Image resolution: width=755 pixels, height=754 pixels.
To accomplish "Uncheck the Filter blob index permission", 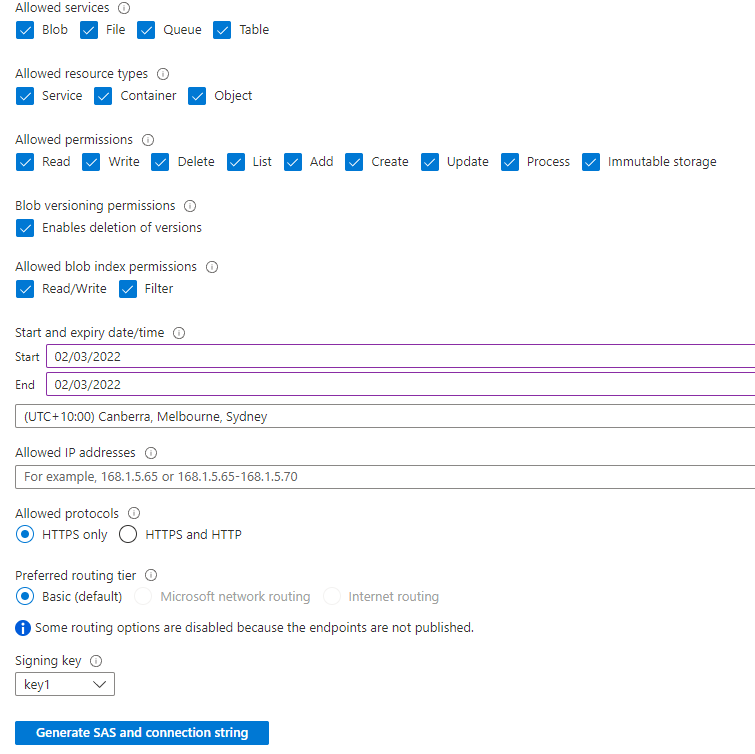I will [x=128, y=289].
